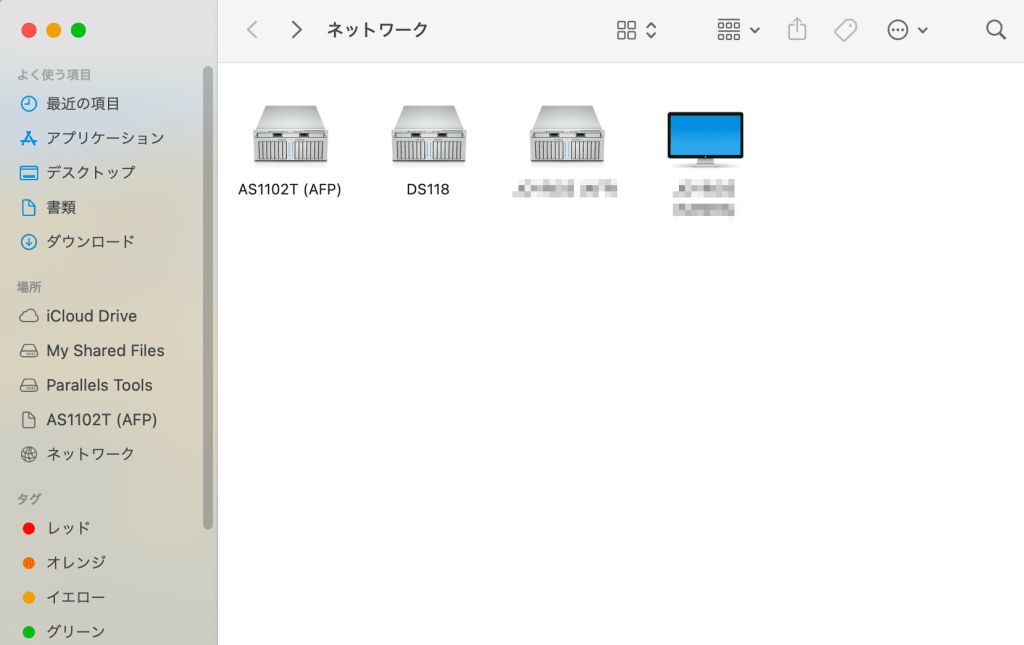Image resolution: width=1024 pixels, height=645 pixels.
Task: Click the sidebar vertical scrollbar
Action: point(208,297)
